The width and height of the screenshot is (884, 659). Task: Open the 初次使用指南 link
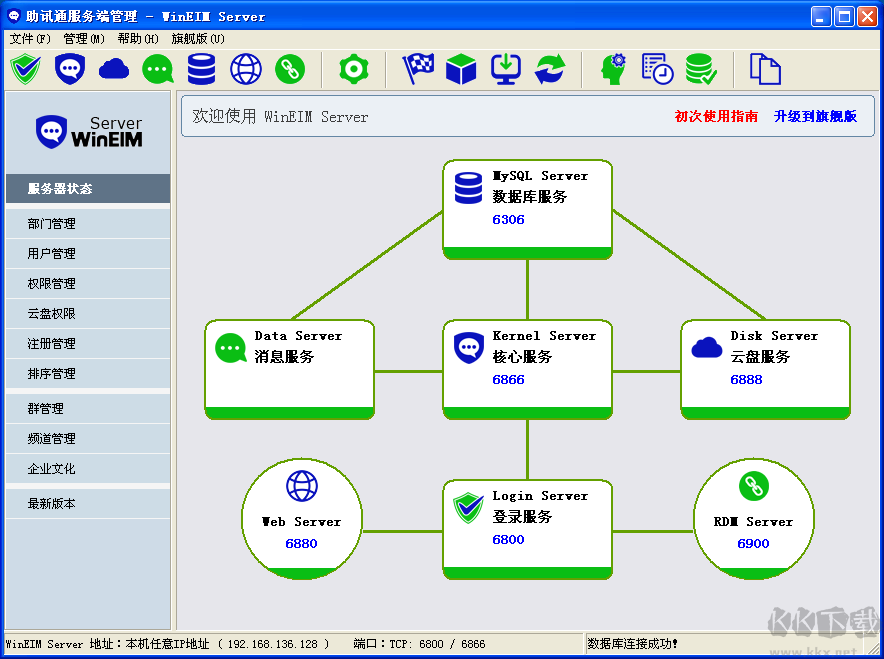(716, 116)
